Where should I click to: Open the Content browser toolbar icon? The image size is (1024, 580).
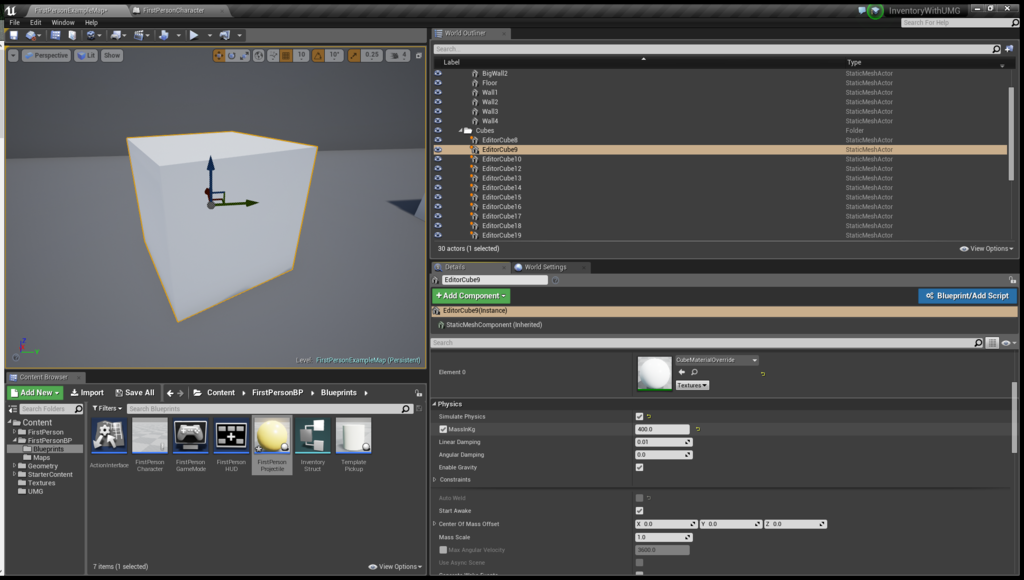pyautogui.click(x=56, y=35)
